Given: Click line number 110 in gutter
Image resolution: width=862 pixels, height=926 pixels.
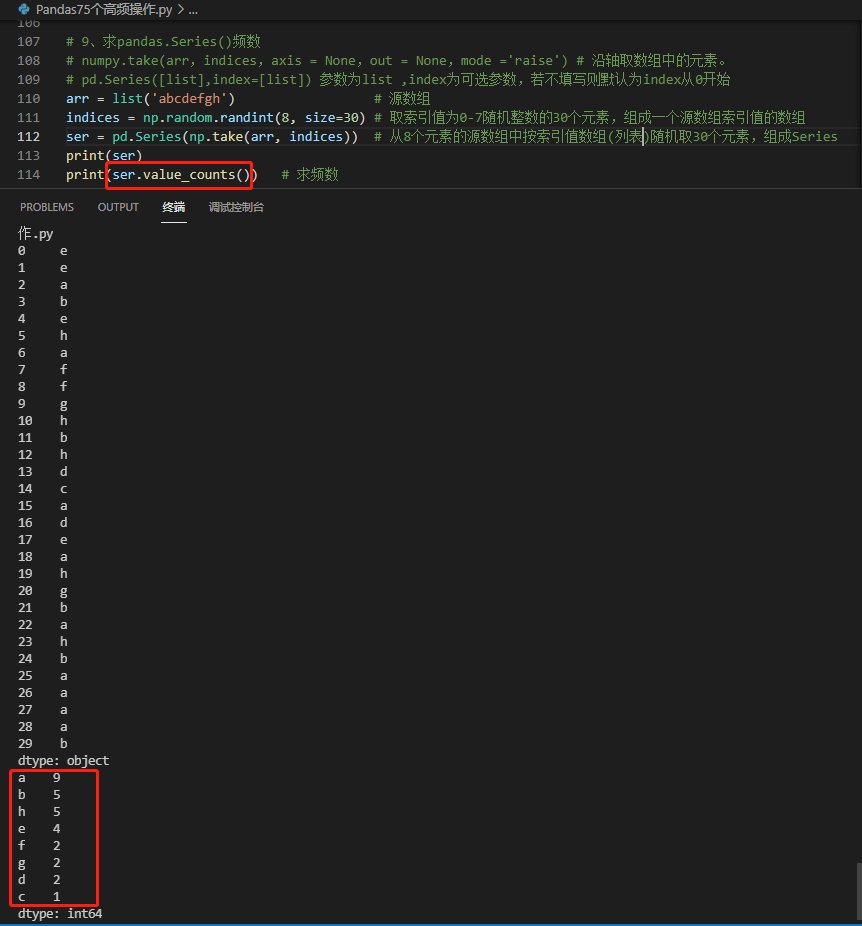Looking at the screenshot, I should tap(28, 99).
